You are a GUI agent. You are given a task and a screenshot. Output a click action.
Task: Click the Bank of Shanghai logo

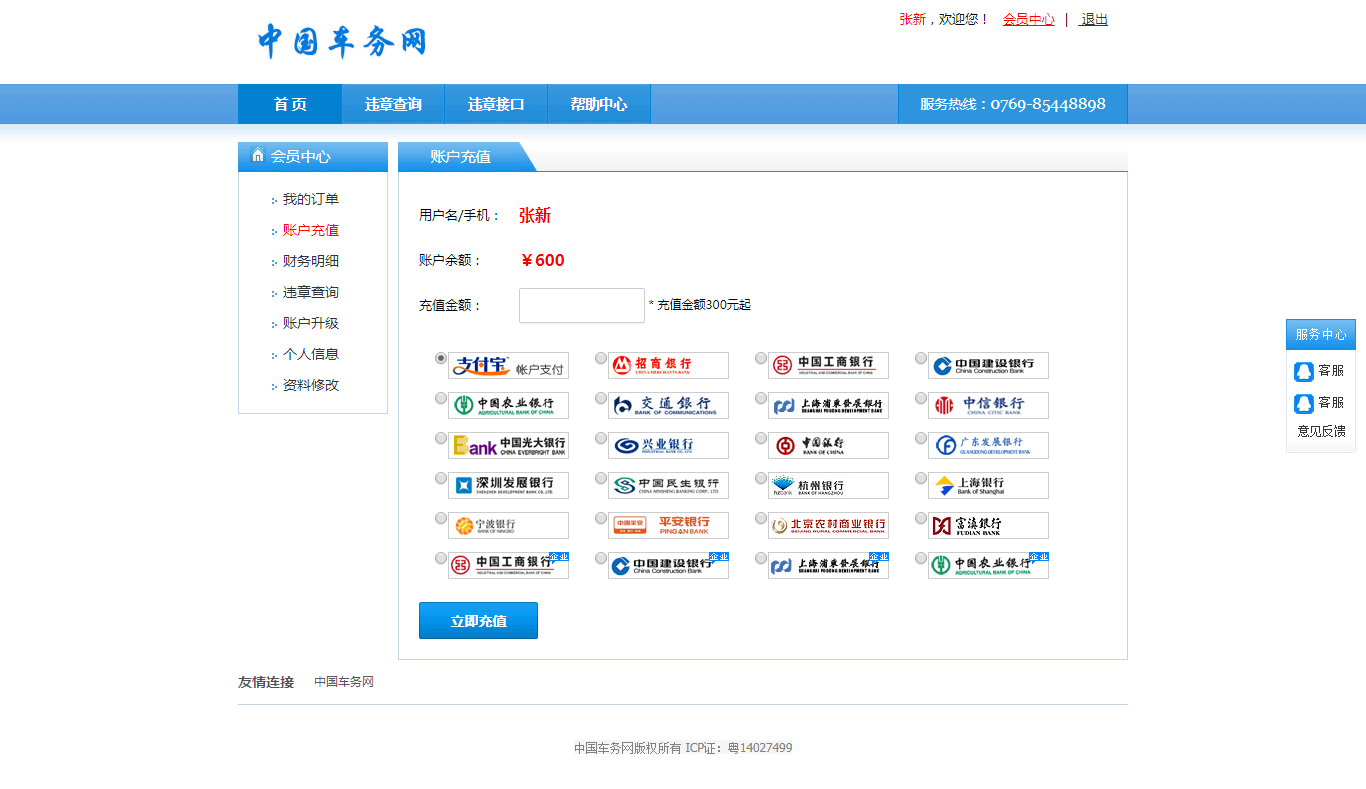[988, 486]
